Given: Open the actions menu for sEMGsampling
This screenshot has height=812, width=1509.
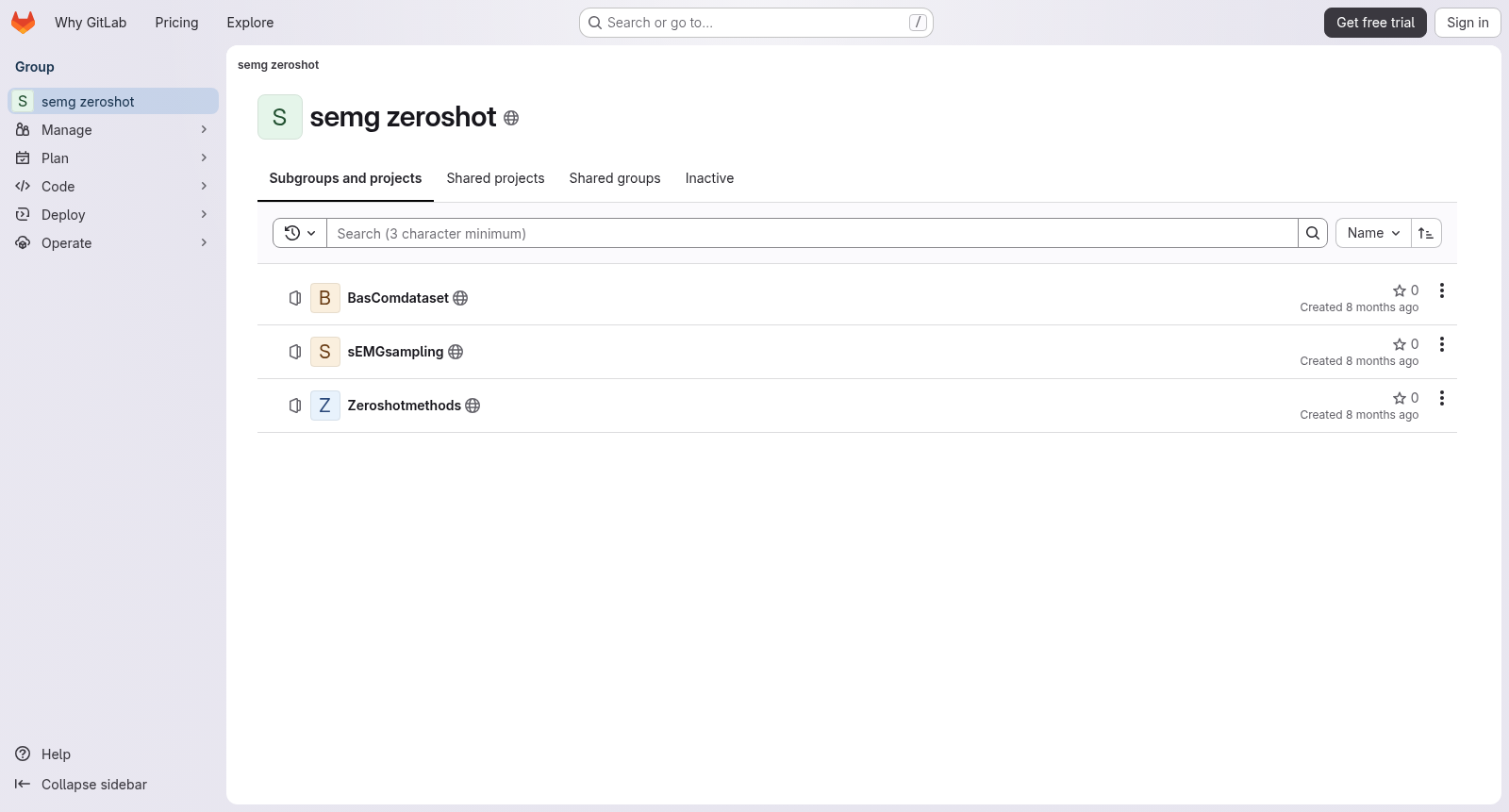Looking at the screenshot, I should 1442,344.
